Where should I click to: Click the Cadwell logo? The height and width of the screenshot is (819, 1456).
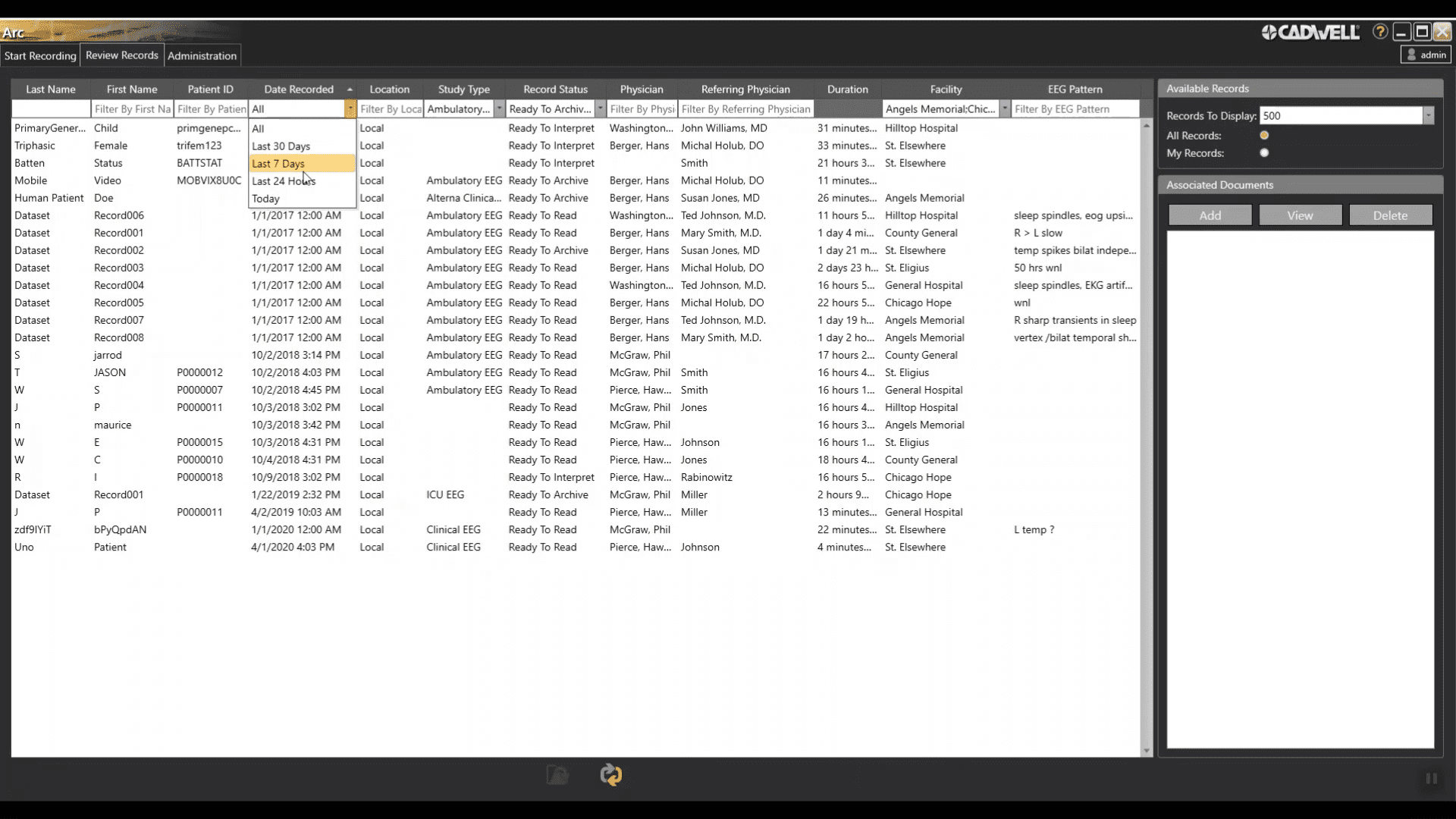tap(1310, 32)
